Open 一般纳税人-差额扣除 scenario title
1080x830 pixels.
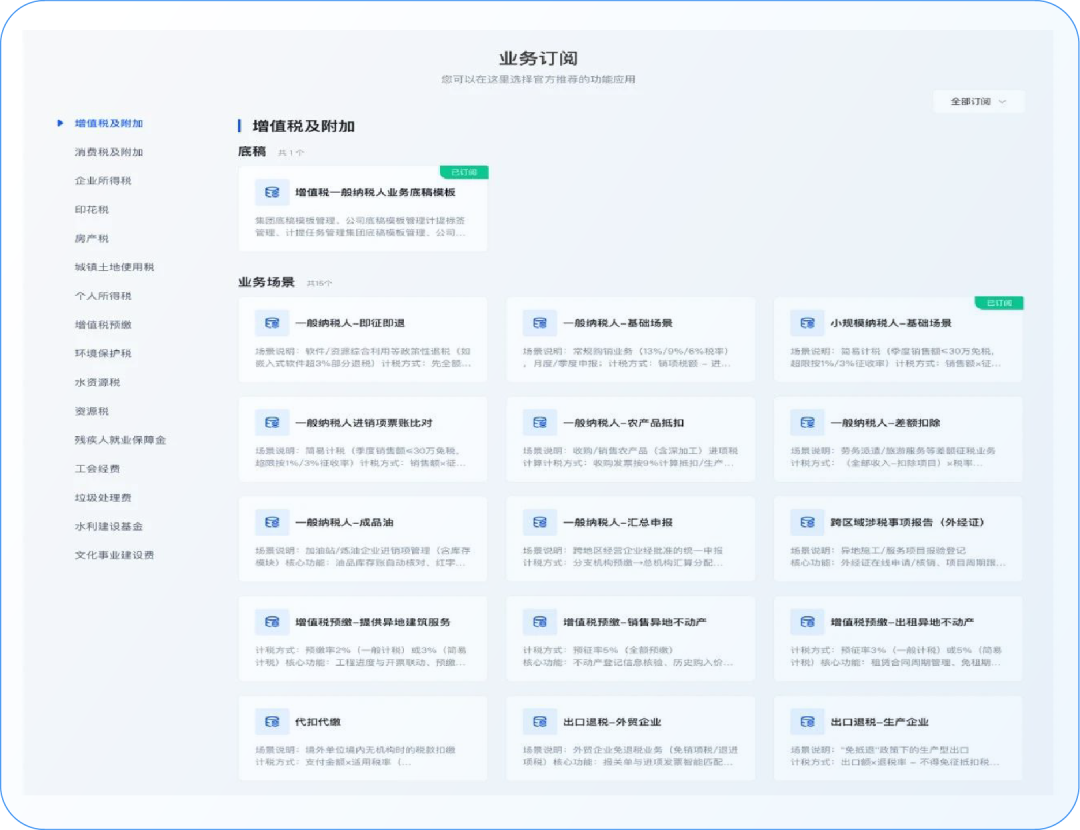coord(885,423)
